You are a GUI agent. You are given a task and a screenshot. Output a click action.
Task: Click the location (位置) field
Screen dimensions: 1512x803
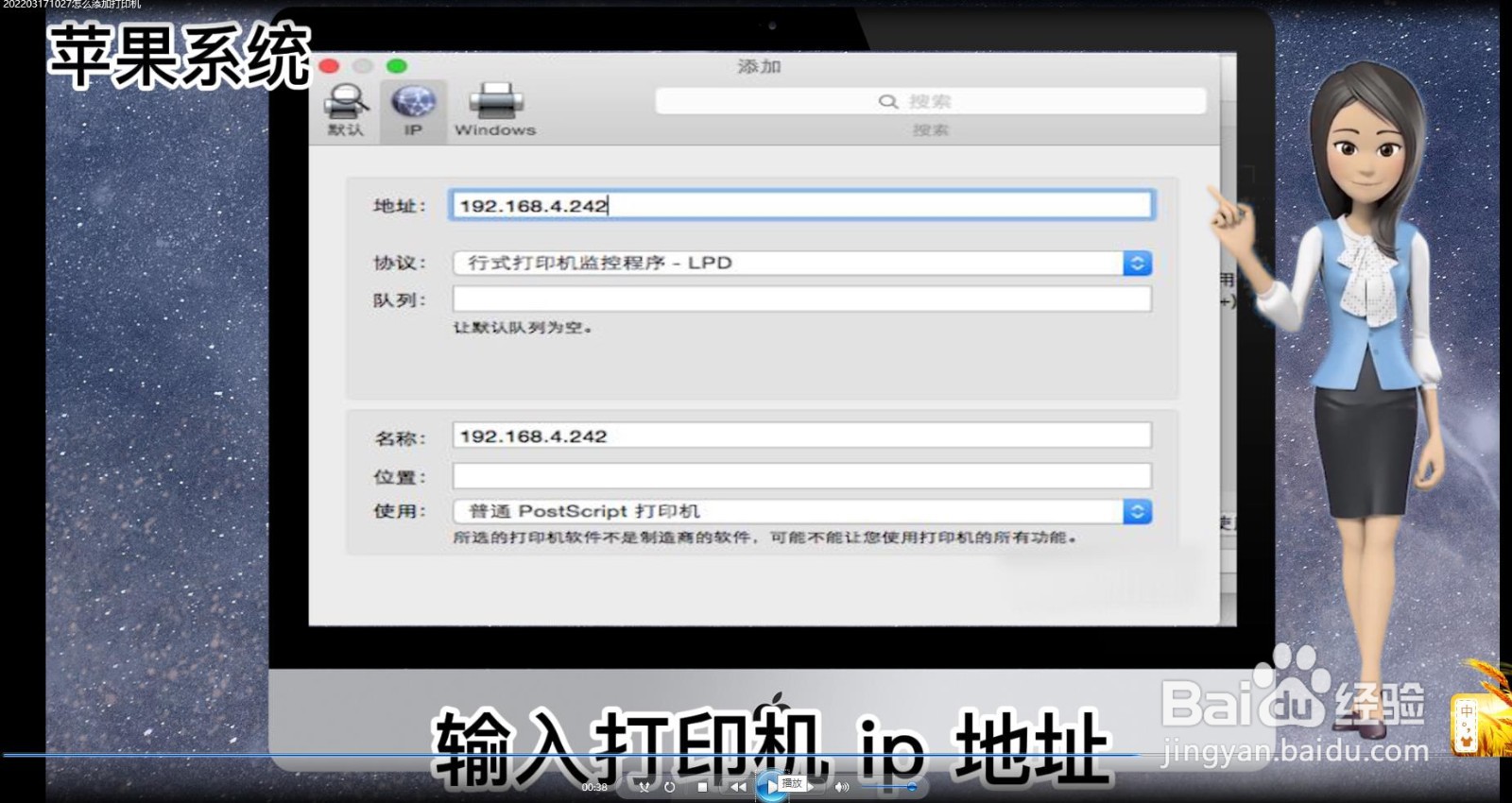point(801,475)
